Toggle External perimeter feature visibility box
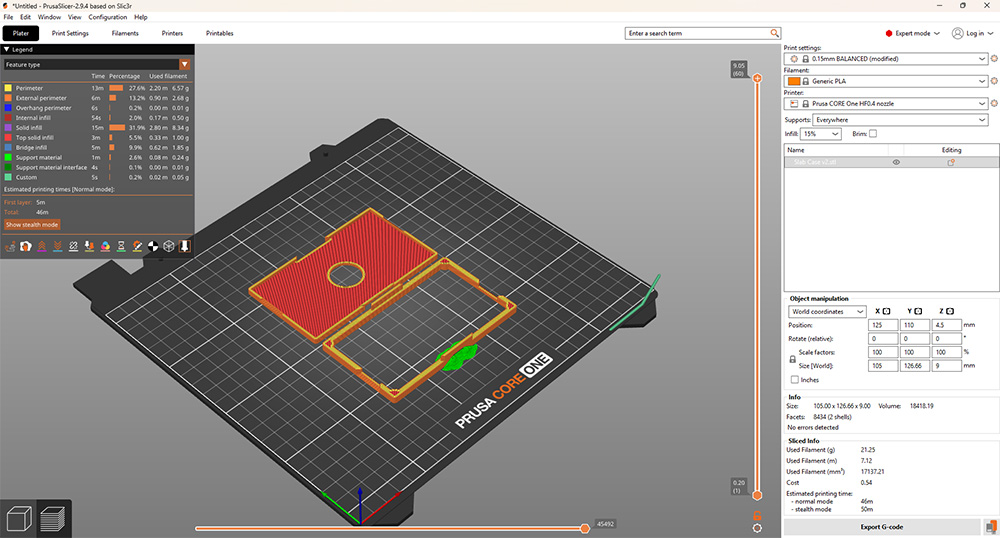Image resolution: width=1000 pixels, height=538 pixels. [8, 98]
